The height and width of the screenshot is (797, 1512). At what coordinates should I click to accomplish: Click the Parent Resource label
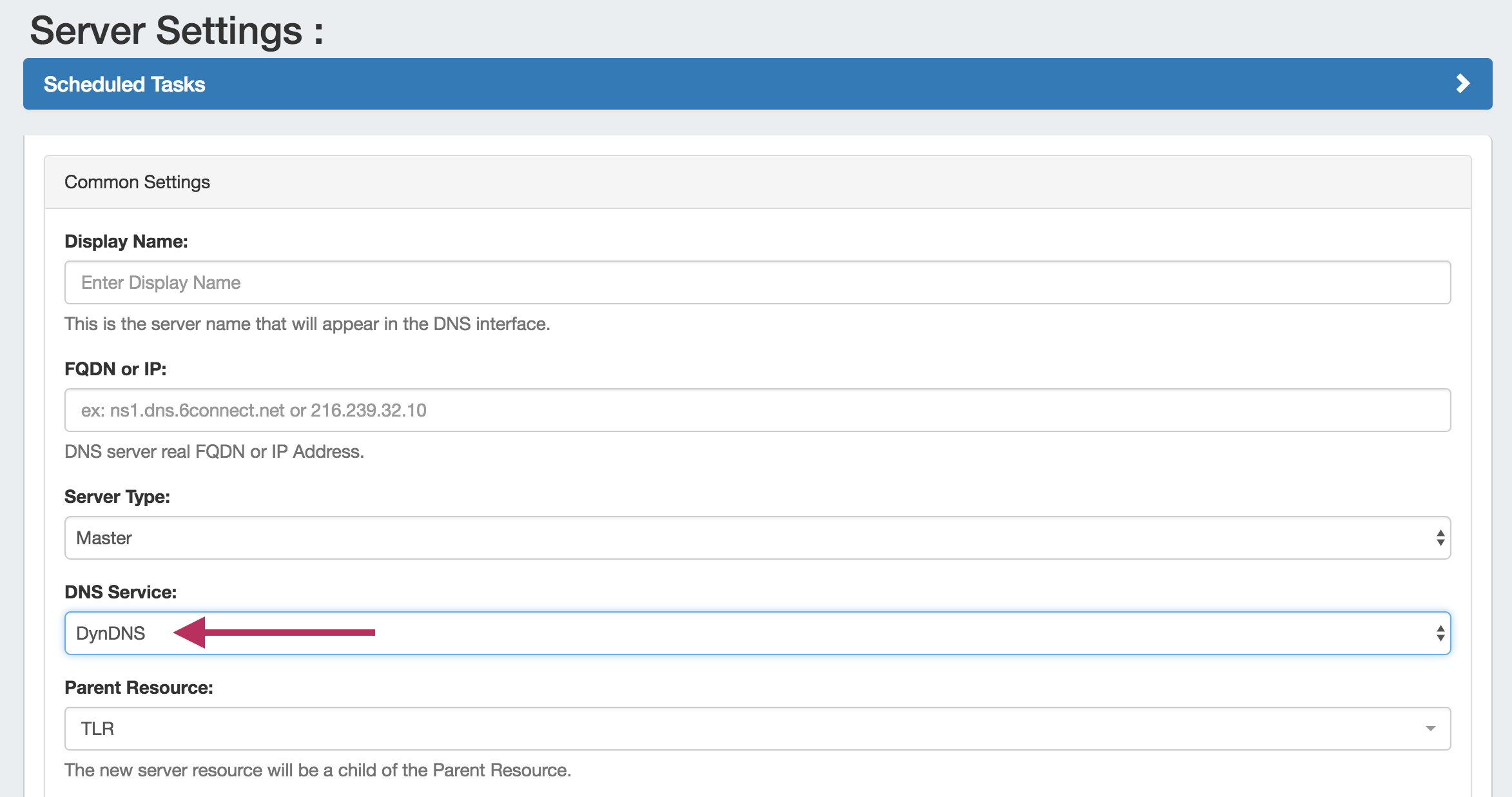click(x=139, y=687)
